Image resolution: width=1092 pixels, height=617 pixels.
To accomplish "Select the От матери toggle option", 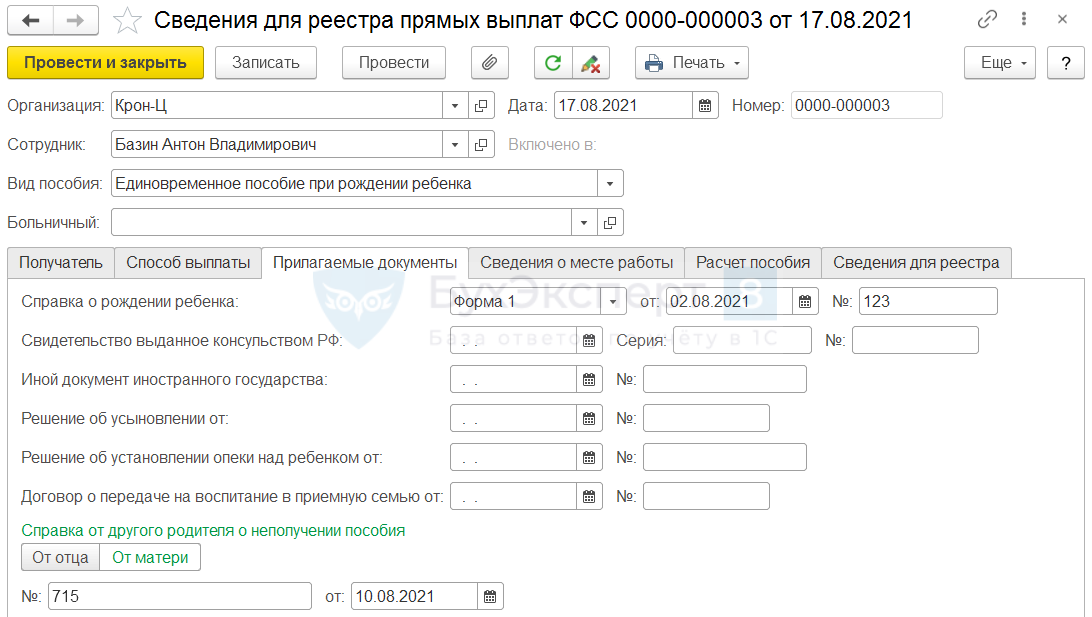I will pyautogui.click(x=150, y=558).
